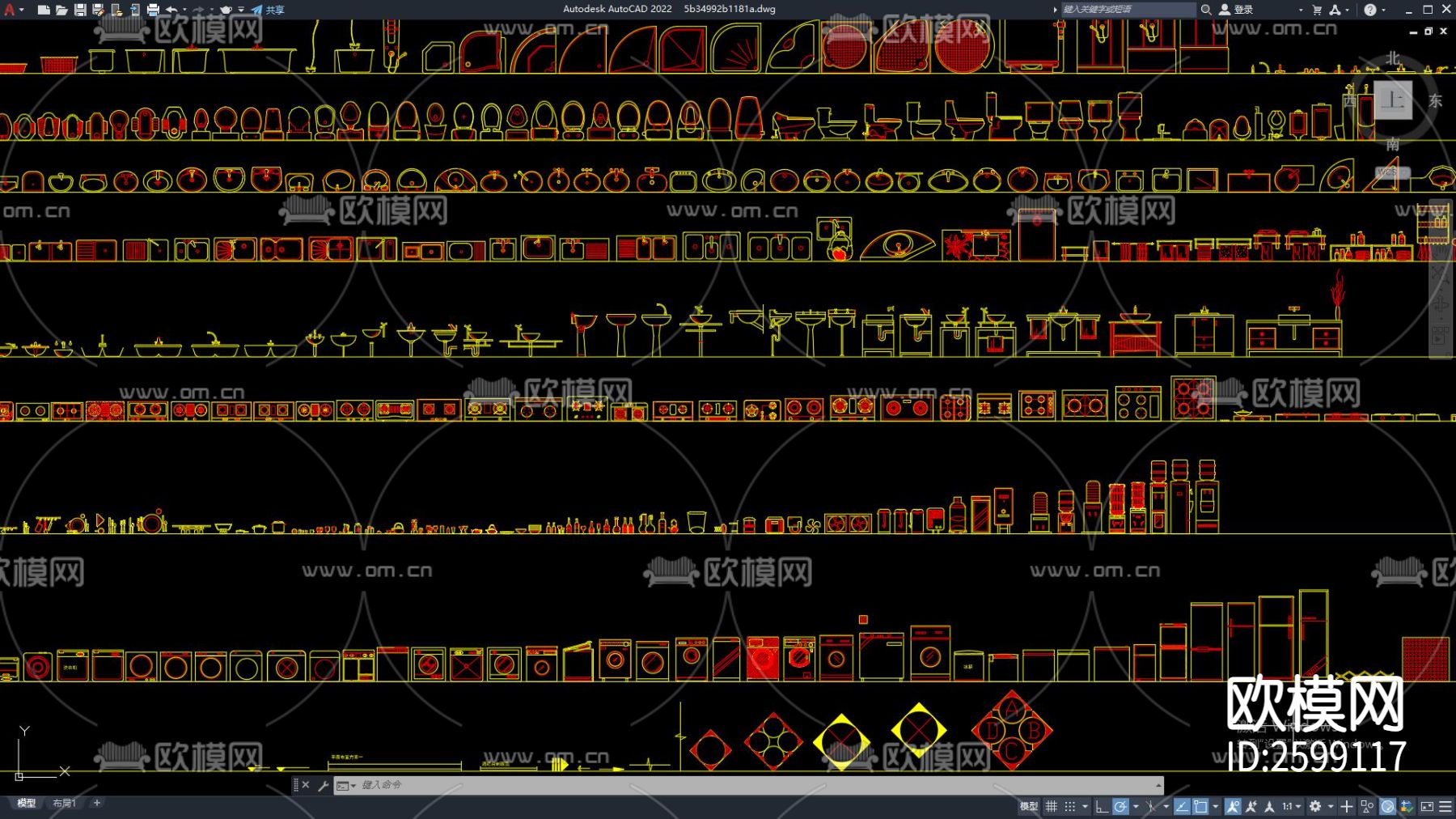Open the Autodesk connectivity triangle icon
This screenshot has height=819, width=1456.
click(1335, 10)
